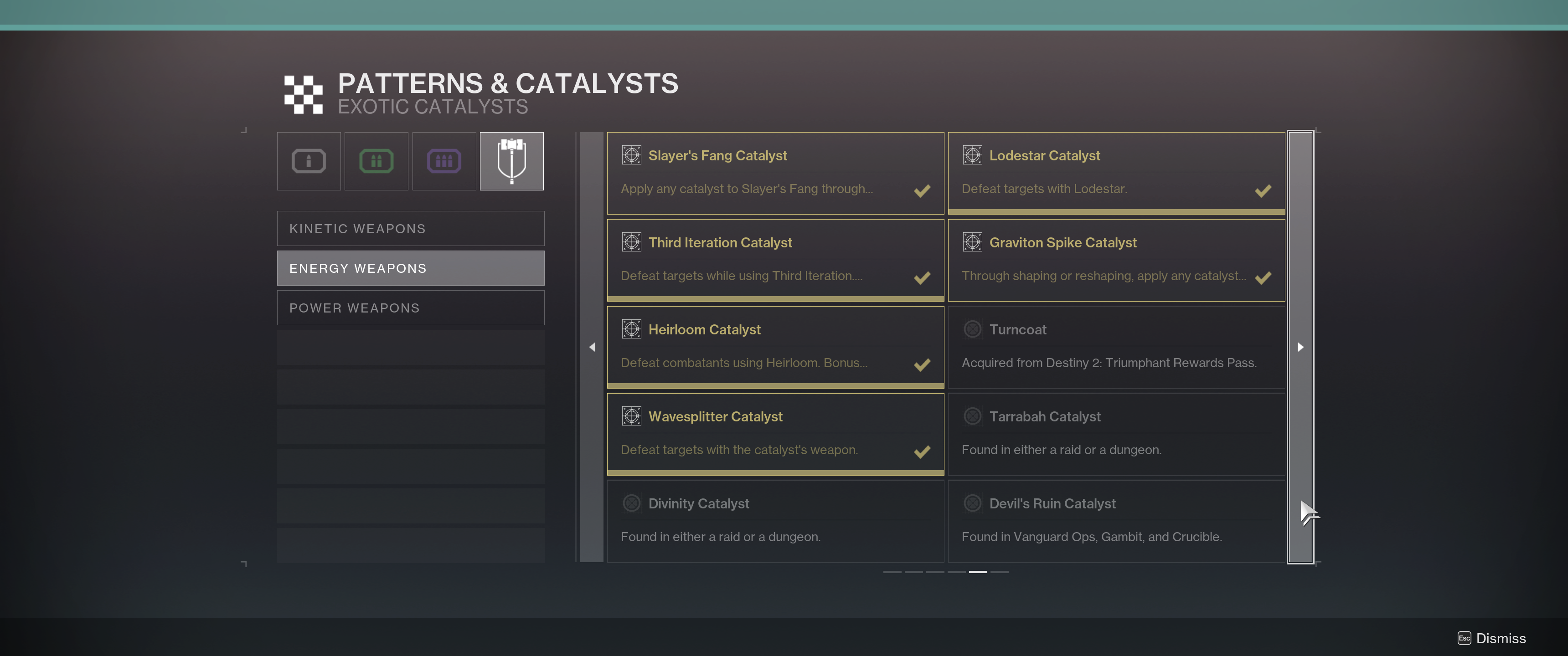Select the Third Iteration Catalyst title
The height and width of the screenshot is (656, 1568).
click(x=720, y=243)
